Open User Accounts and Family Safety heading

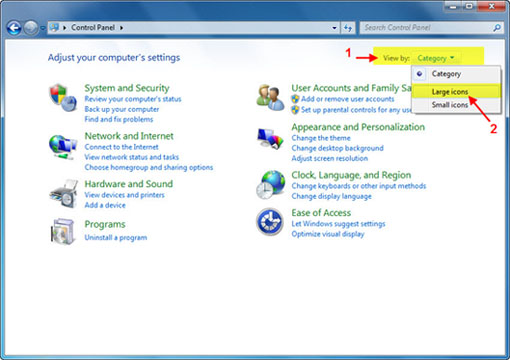pos(351,88)
